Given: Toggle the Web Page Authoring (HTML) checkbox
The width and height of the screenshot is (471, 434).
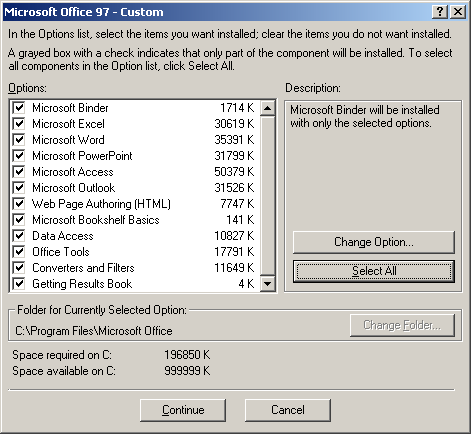Looking at the screenshot, I should tap(19, 204).
